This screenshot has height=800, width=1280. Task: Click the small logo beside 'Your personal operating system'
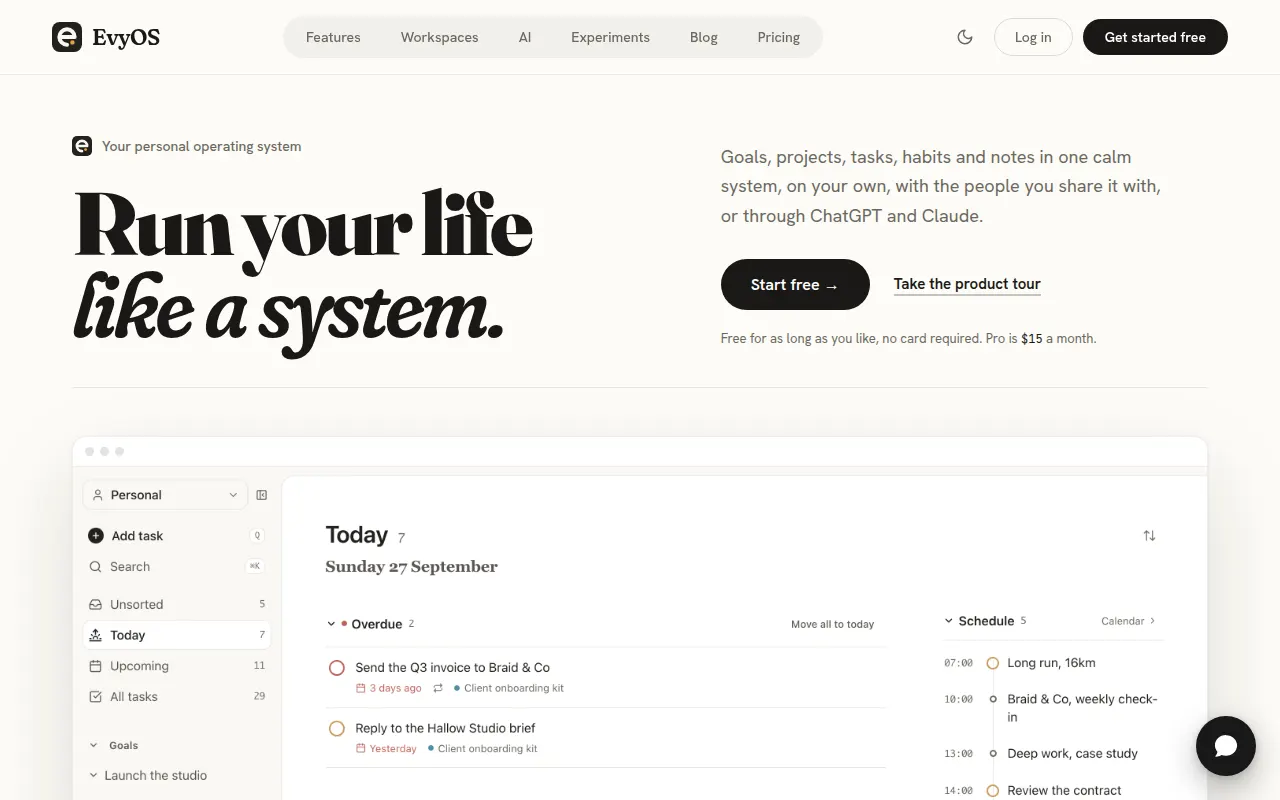tap(82, 146)
